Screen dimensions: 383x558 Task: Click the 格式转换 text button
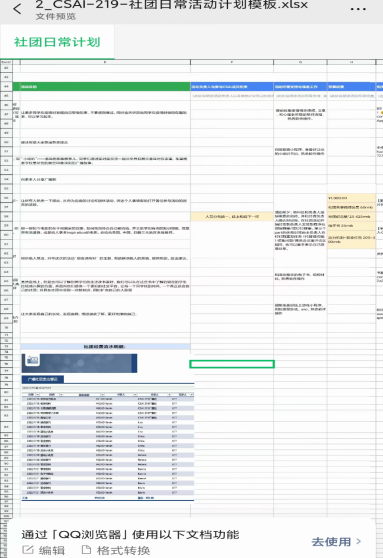tap(123, 550)
